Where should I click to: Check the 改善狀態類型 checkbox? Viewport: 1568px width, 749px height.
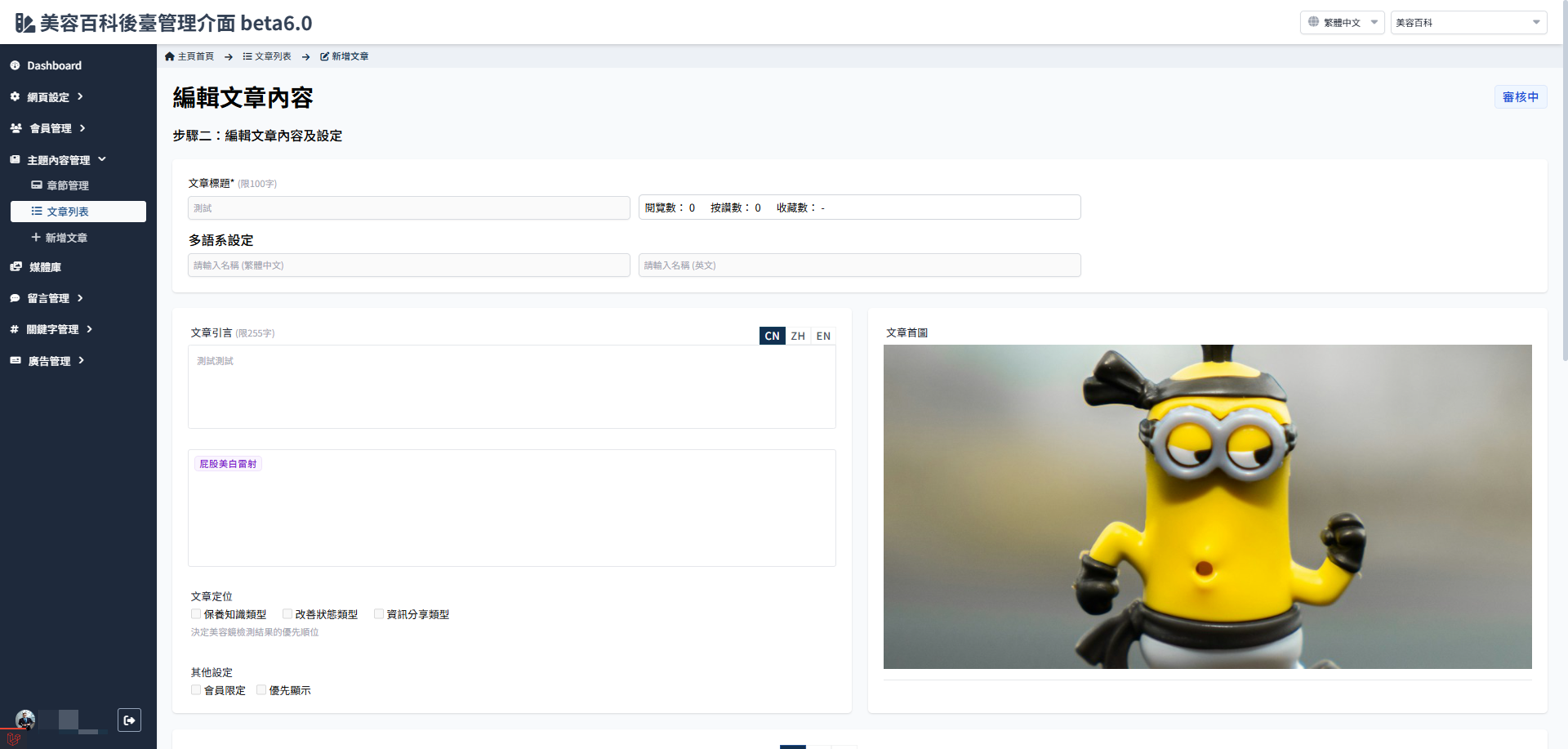[287, 613]
